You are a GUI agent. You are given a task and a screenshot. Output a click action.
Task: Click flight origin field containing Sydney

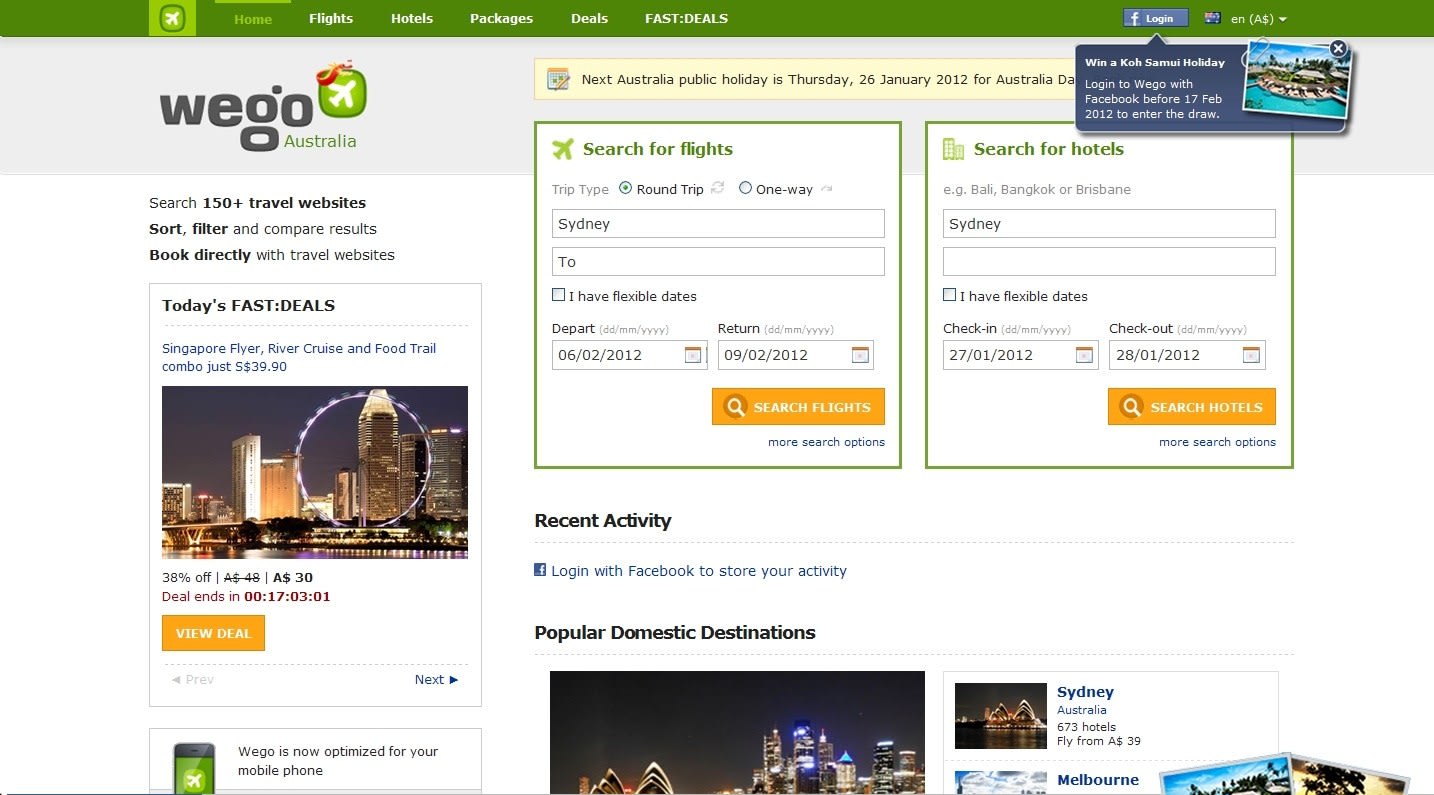click(718, 224)
